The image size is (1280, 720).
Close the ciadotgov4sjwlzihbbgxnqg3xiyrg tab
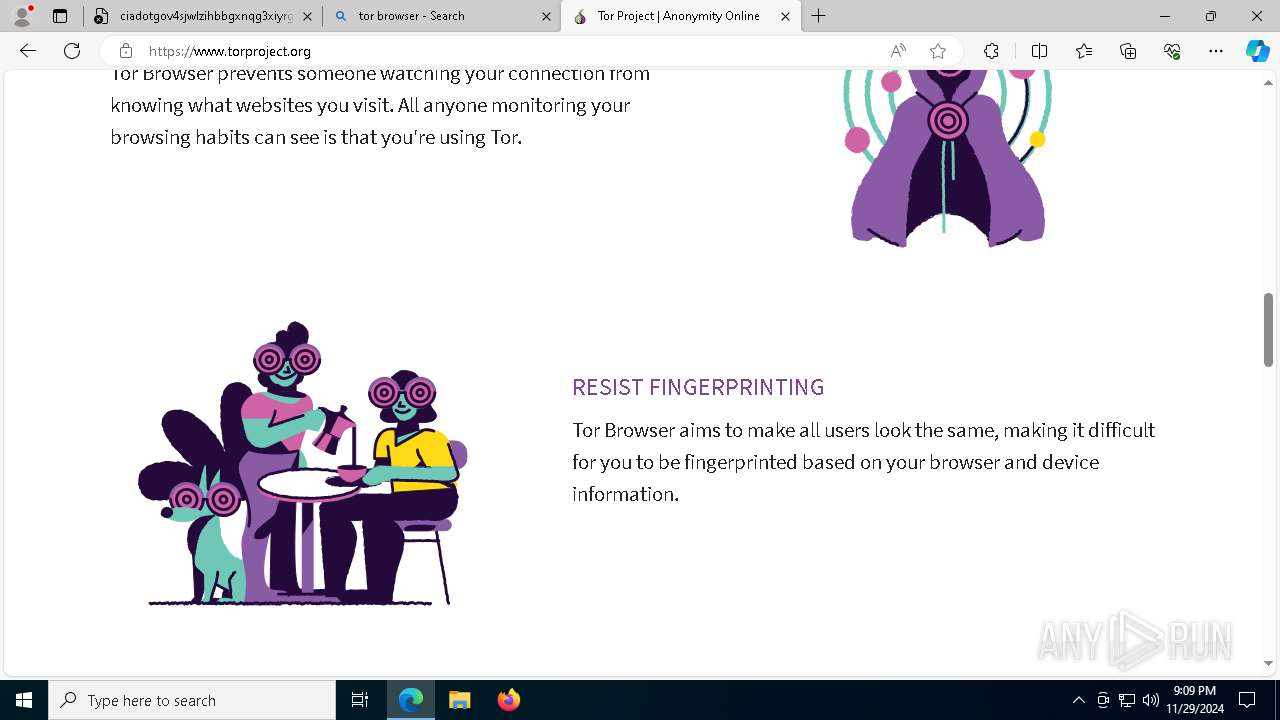click(x=307, y=16)
